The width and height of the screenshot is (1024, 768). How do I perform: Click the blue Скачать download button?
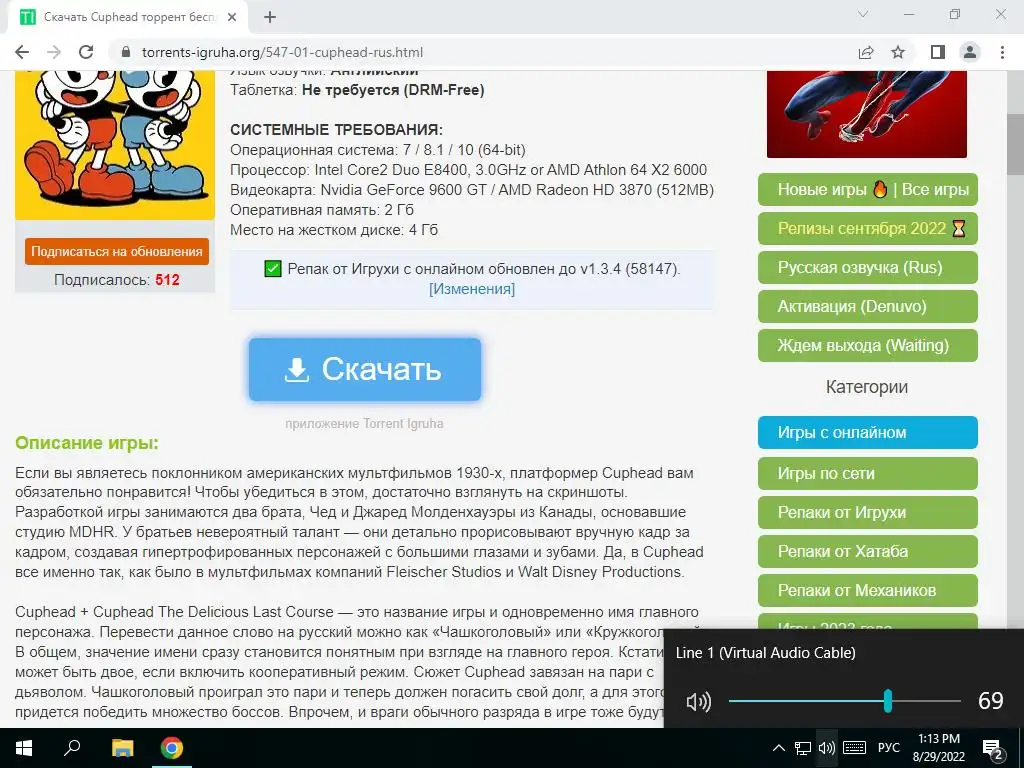tap(365, 369)
